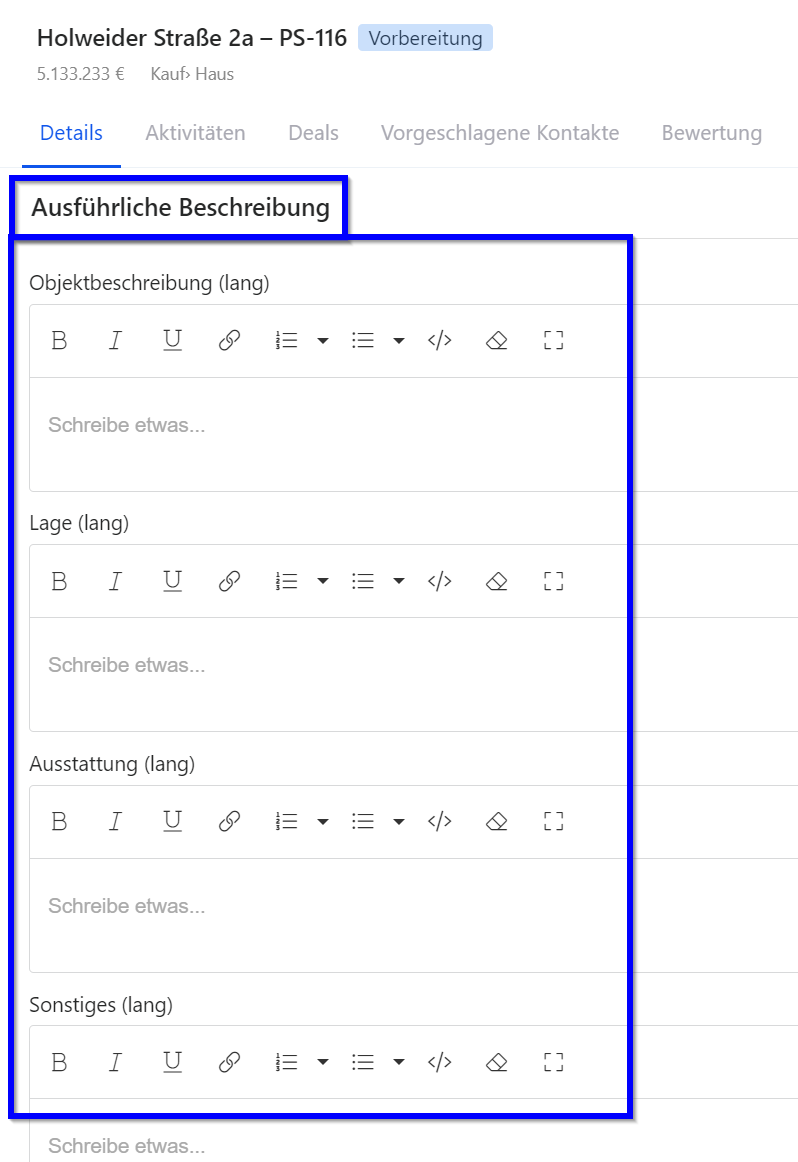Open numbered list dropdown in Objektbeschreibung editor

322,341
